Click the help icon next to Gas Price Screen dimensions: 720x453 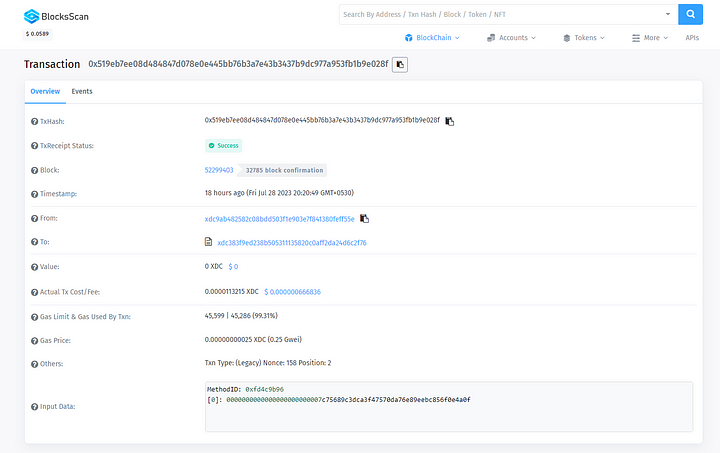click(x=35, y=340)
